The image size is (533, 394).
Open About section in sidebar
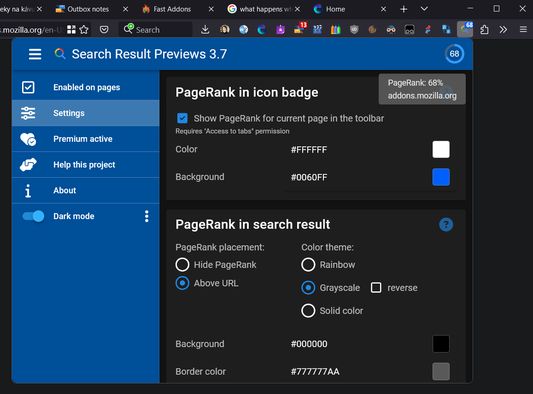pyautogui.click(x=86, y=190)
